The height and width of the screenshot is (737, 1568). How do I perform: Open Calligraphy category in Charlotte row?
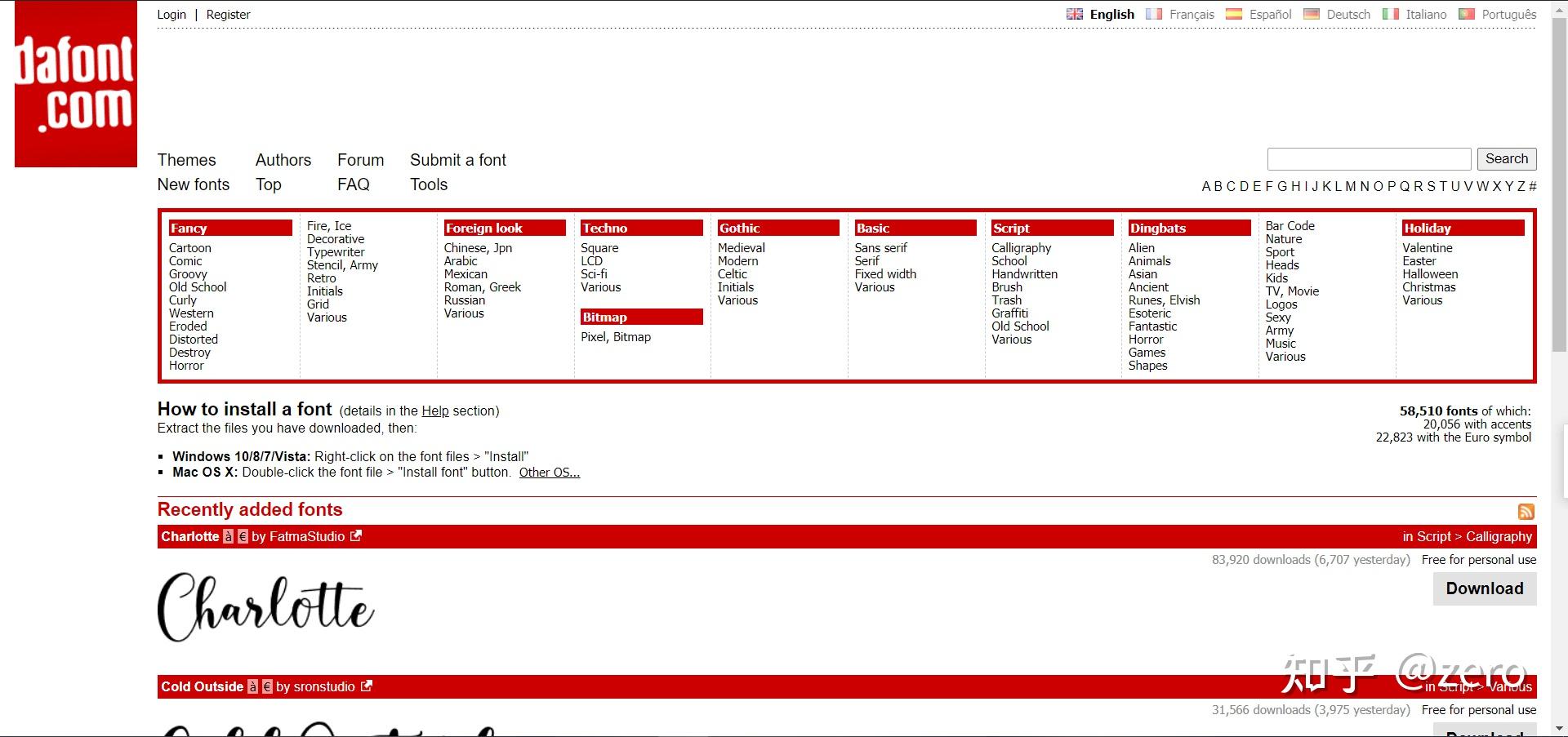point(1499,536)
